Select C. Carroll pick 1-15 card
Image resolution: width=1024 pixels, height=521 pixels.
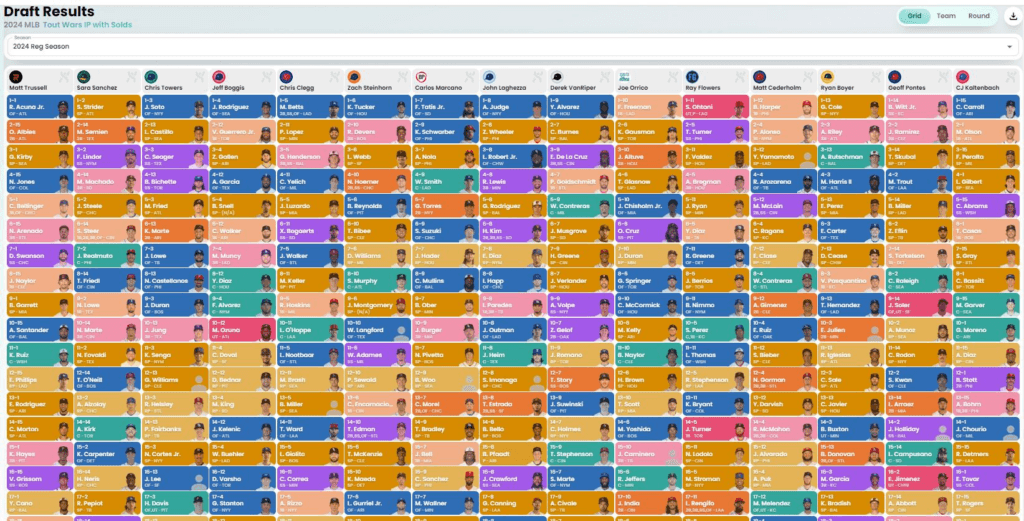point(976,104)
